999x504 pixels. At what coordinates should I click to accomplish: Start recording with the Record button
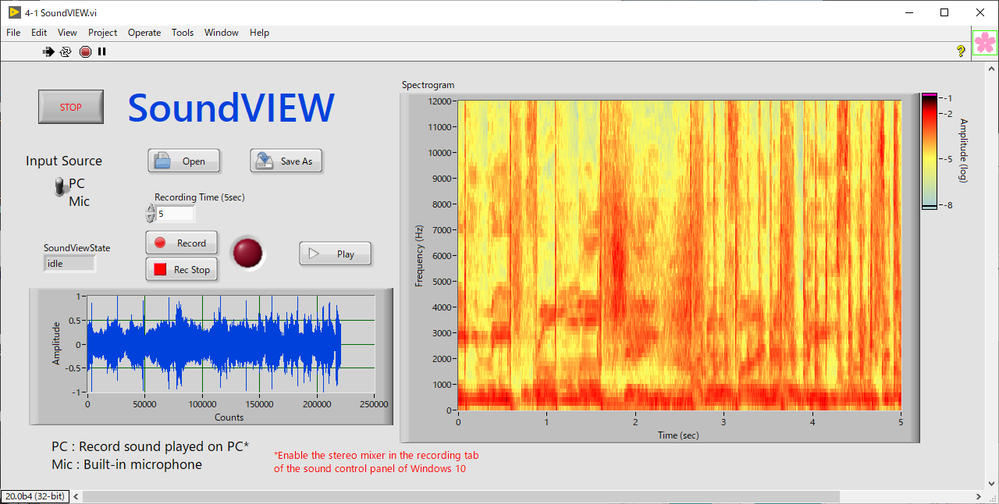click(x=182, y=243)
